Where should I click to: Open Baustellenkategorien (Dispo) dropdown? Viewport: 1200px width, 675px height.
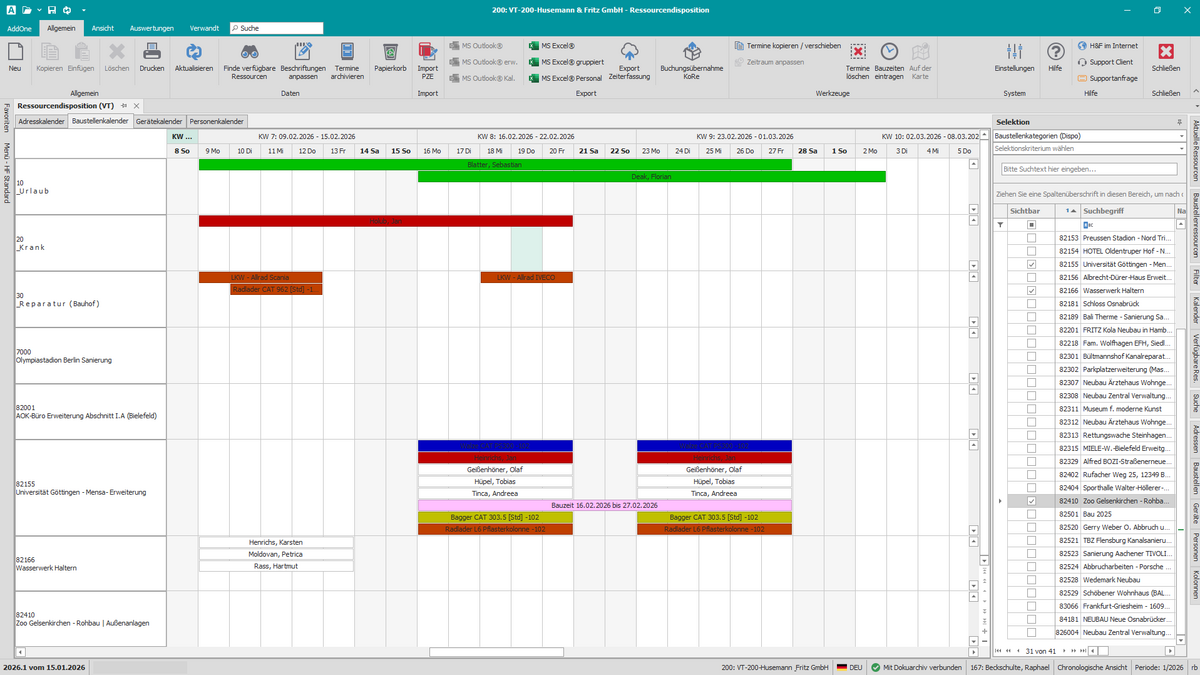tap(1089, 136)
